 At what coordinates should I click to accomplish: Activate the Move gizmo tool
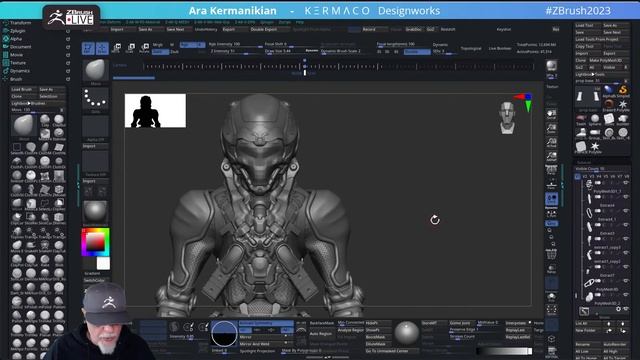(116, 48)
